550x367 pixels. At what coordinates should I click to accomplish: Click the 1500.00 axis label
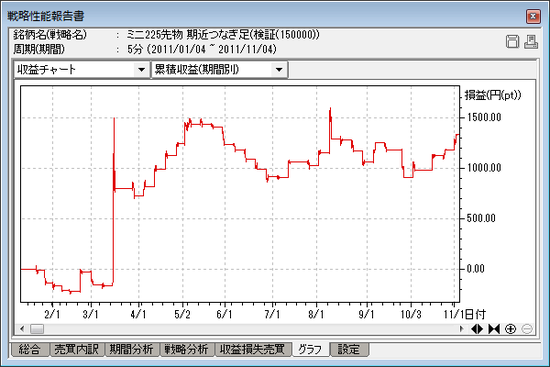[484, 118]
